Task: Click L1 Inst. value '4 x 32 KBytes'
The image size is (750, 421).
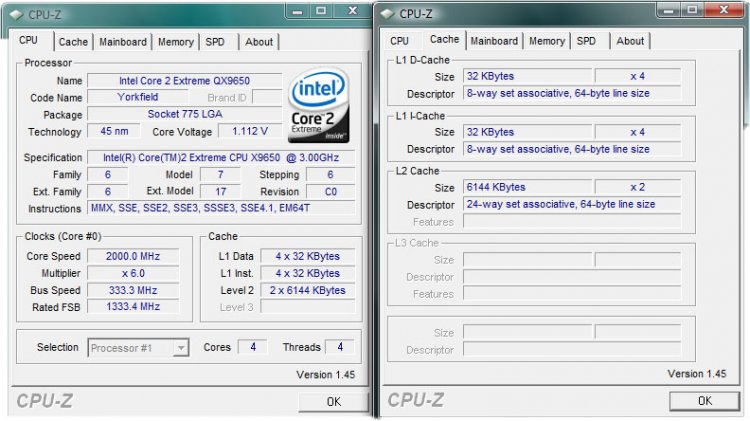Action: click(308, 274)
